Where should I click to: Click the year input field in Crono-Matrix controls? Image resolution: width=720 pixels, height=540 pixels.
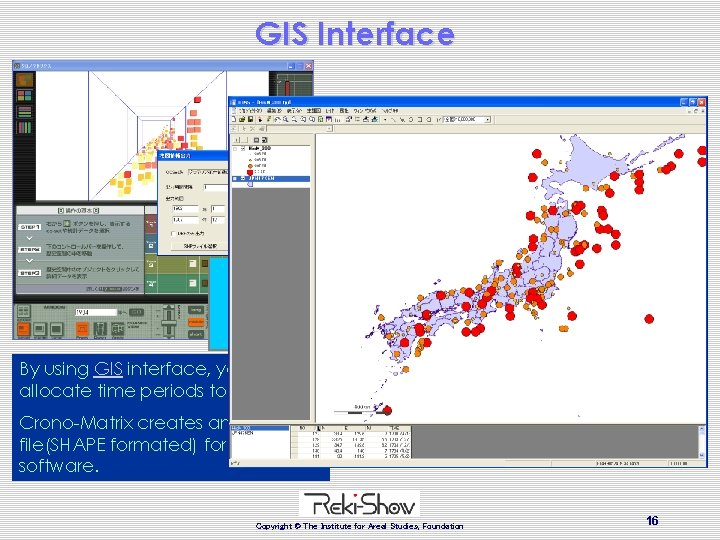96,312
